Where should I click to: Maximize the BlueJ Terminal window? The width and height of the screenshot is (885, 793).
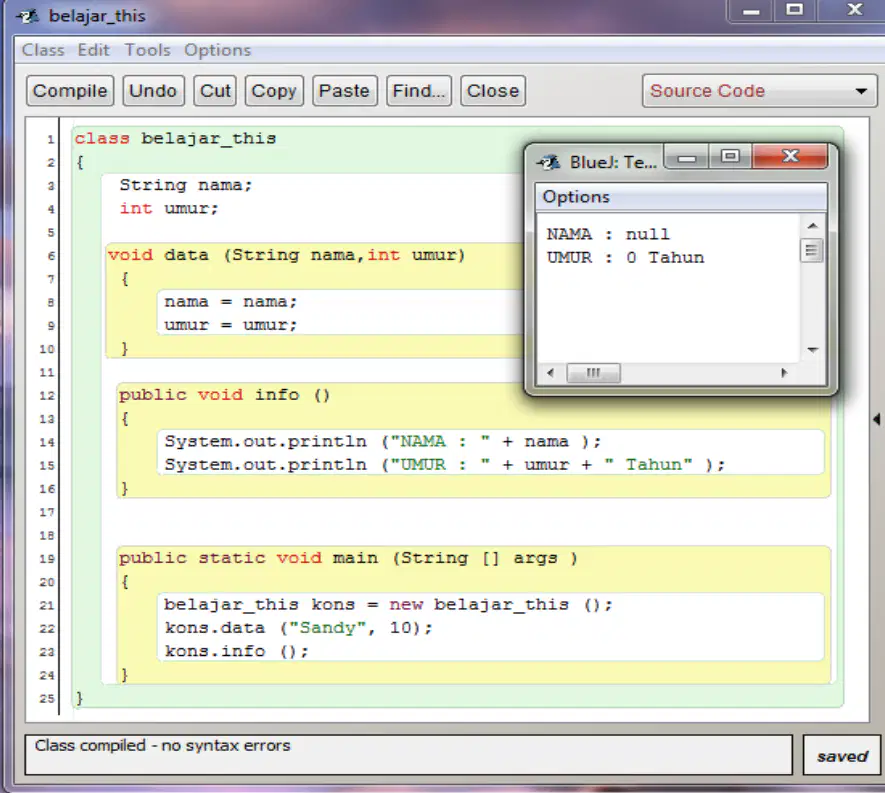click(730, 156)
